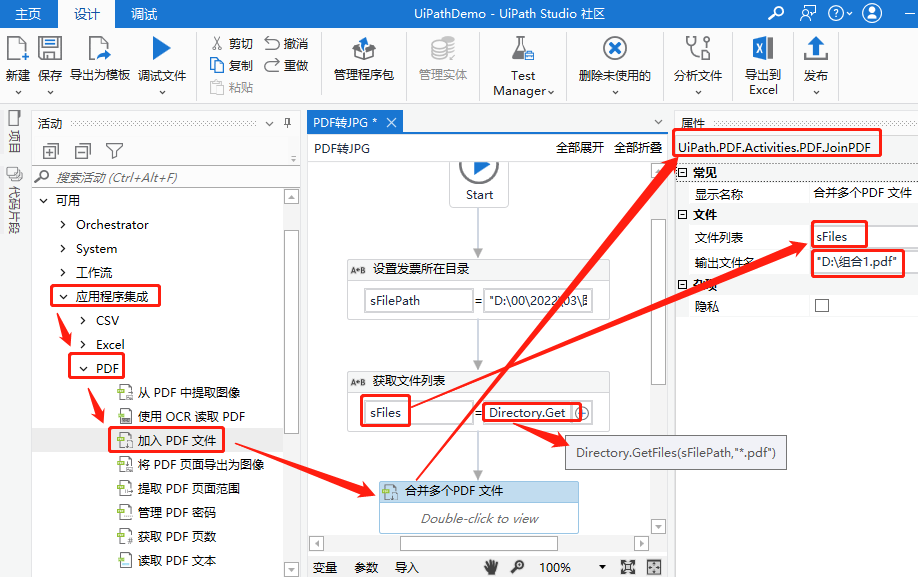Image resolution: width=918 pixels, height=577 pixels.
Task: Click Analyze File (分析文件) icon
Action: [698, 49]
